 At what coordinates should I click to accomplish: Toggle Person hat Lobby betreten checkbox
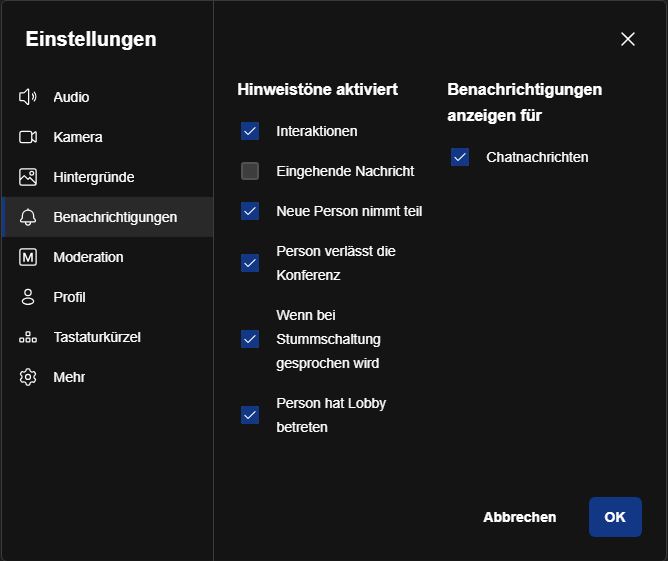(x=250, y=415)
